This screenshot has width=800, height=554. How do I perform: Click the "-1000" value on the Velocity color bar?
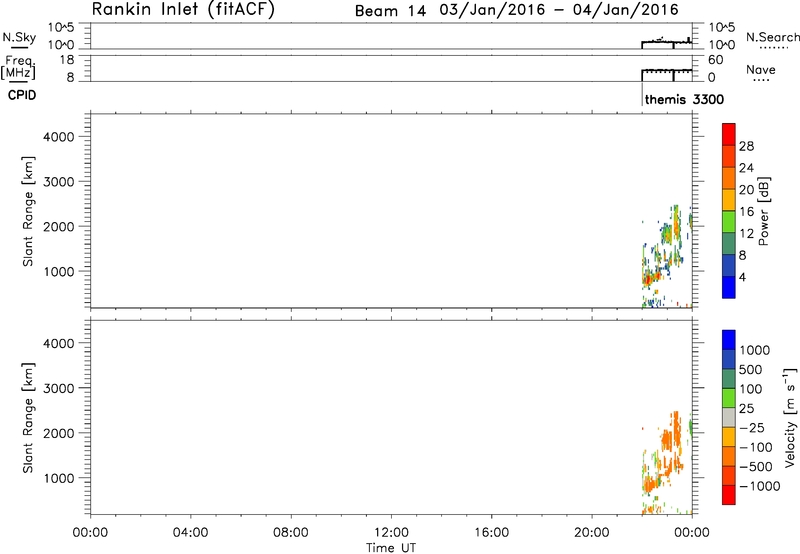(760, 486)
